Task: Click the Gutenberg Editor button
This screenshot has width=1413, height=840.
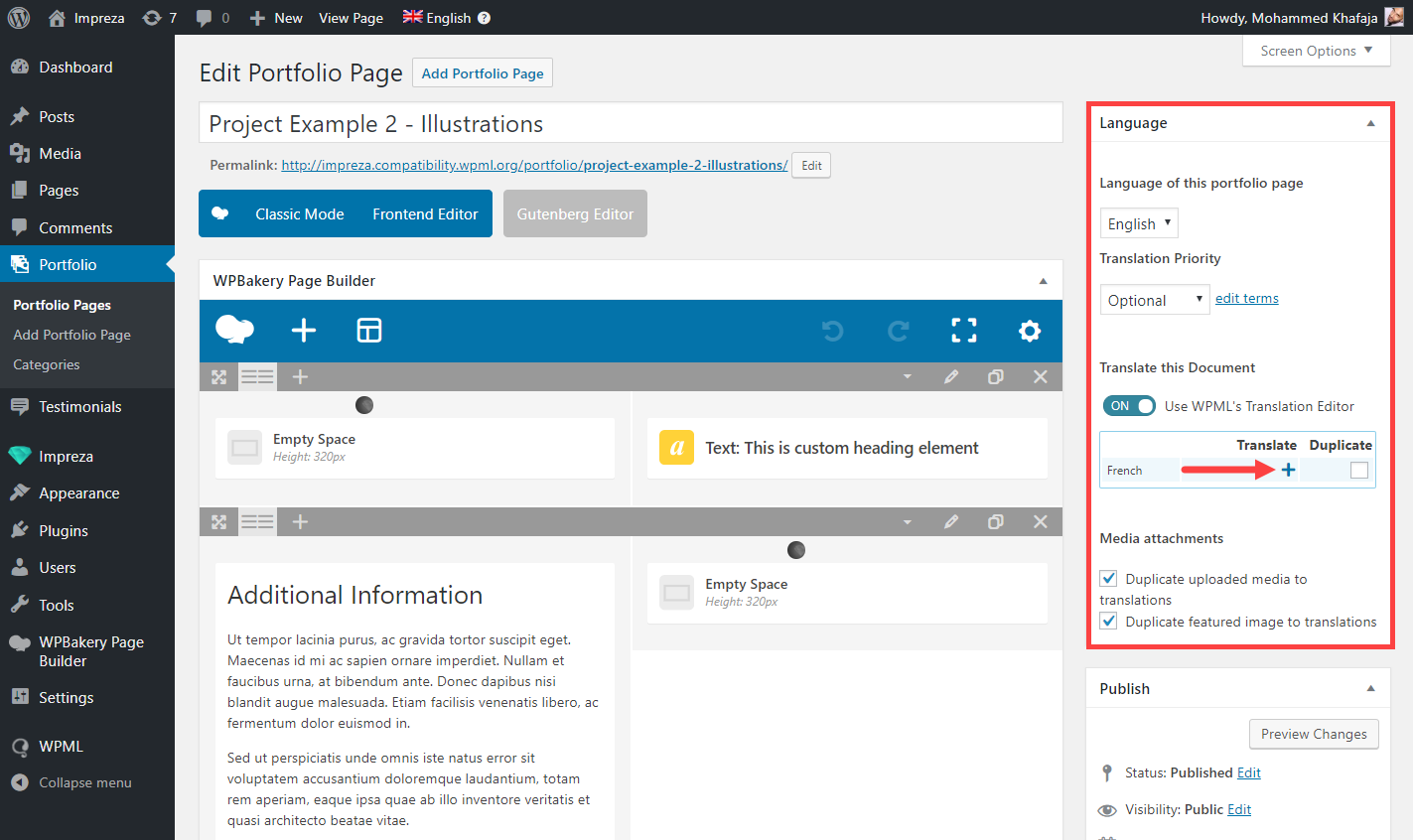Action: point(575,213)
